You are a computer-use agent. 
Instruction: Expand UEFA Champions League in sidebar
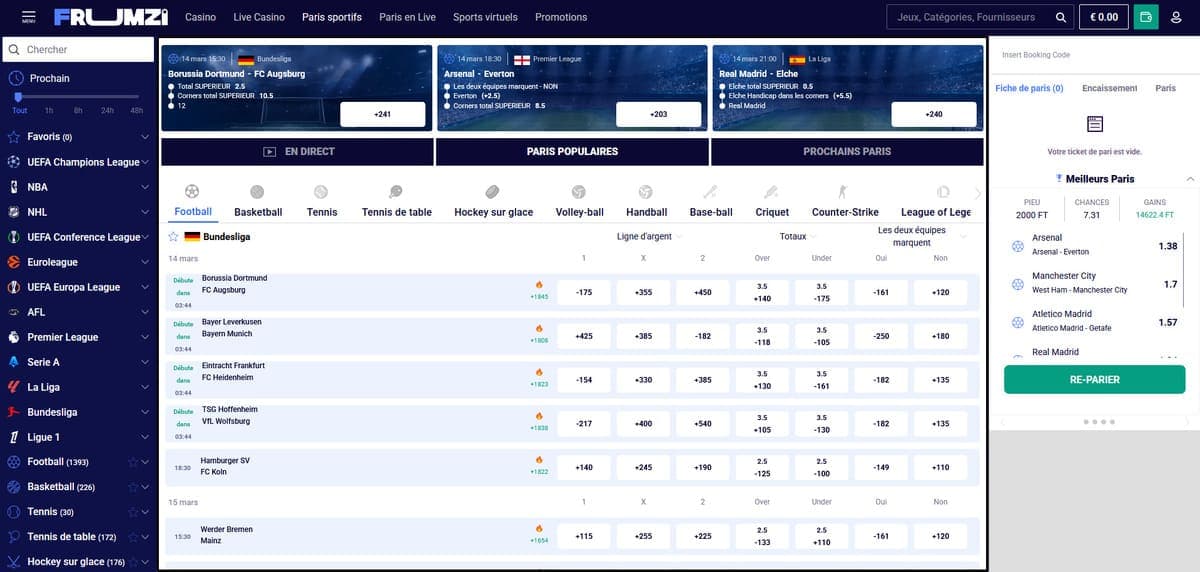[145, 162]
